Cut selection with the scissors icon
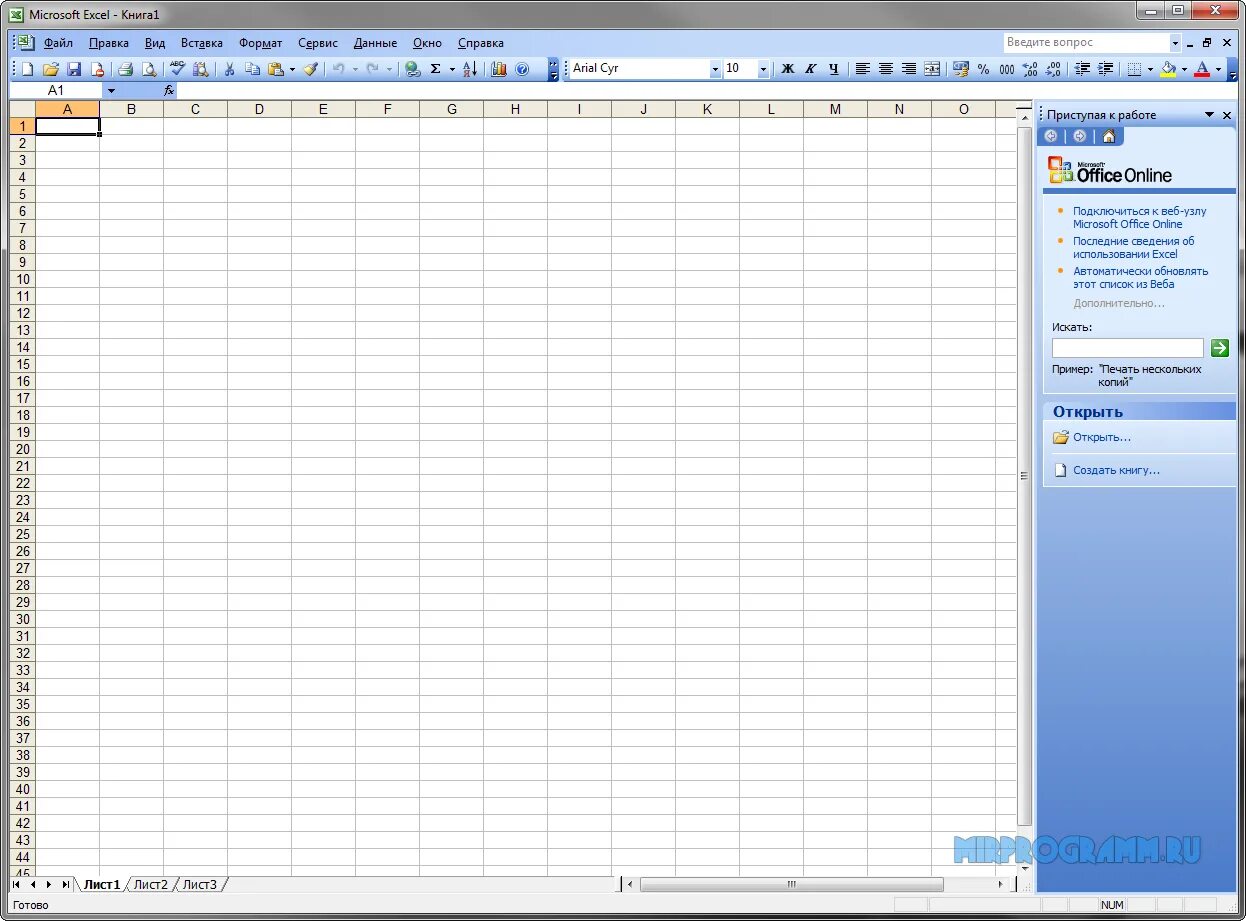 pyautogui.click(x=229, y=69)
